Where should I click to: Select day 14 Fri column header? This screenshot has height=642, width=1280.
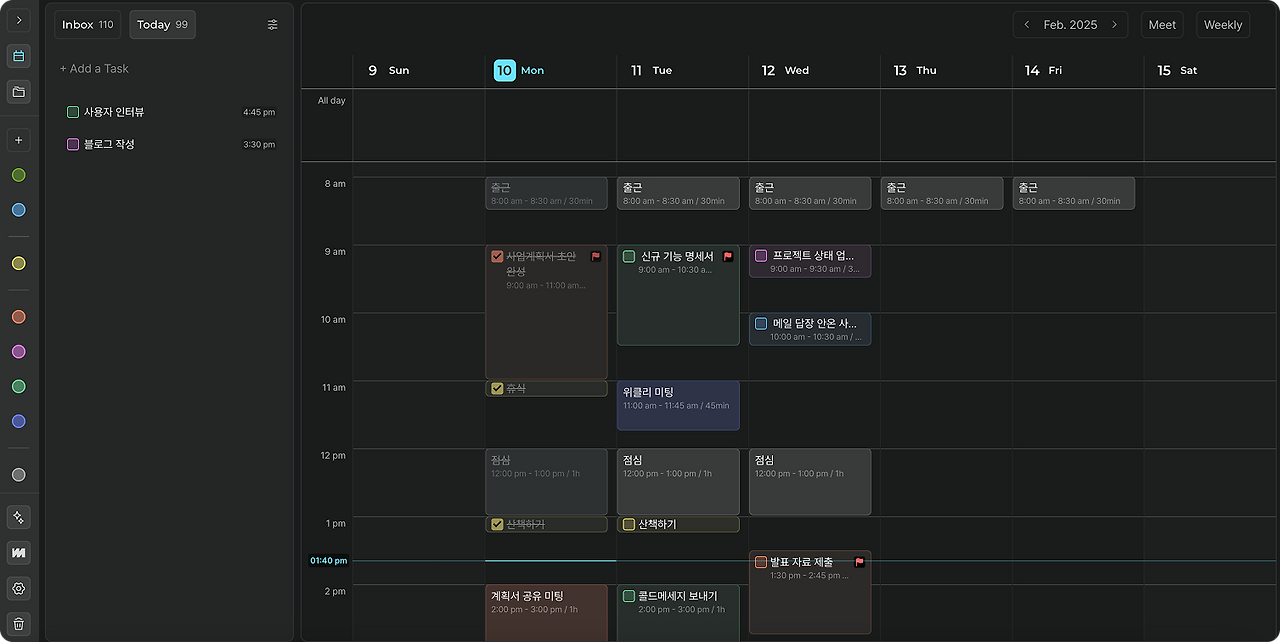click(1043, 70)
